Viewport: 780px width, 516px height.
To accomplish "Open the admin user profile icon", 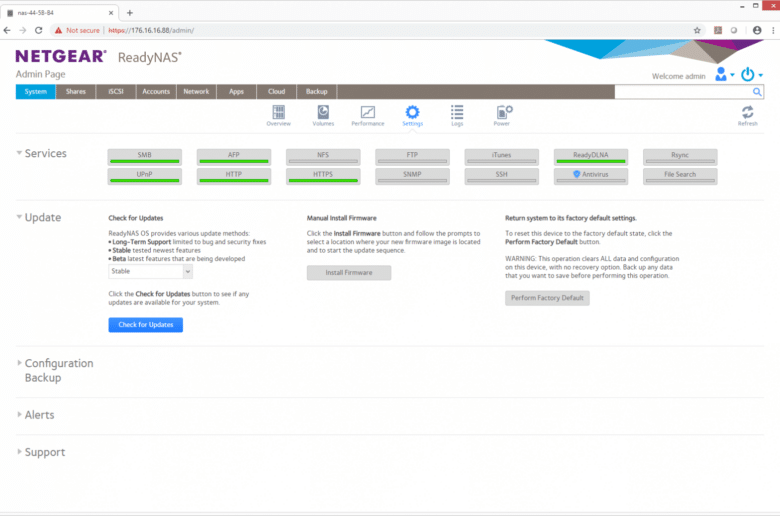I will coord(720,74).
